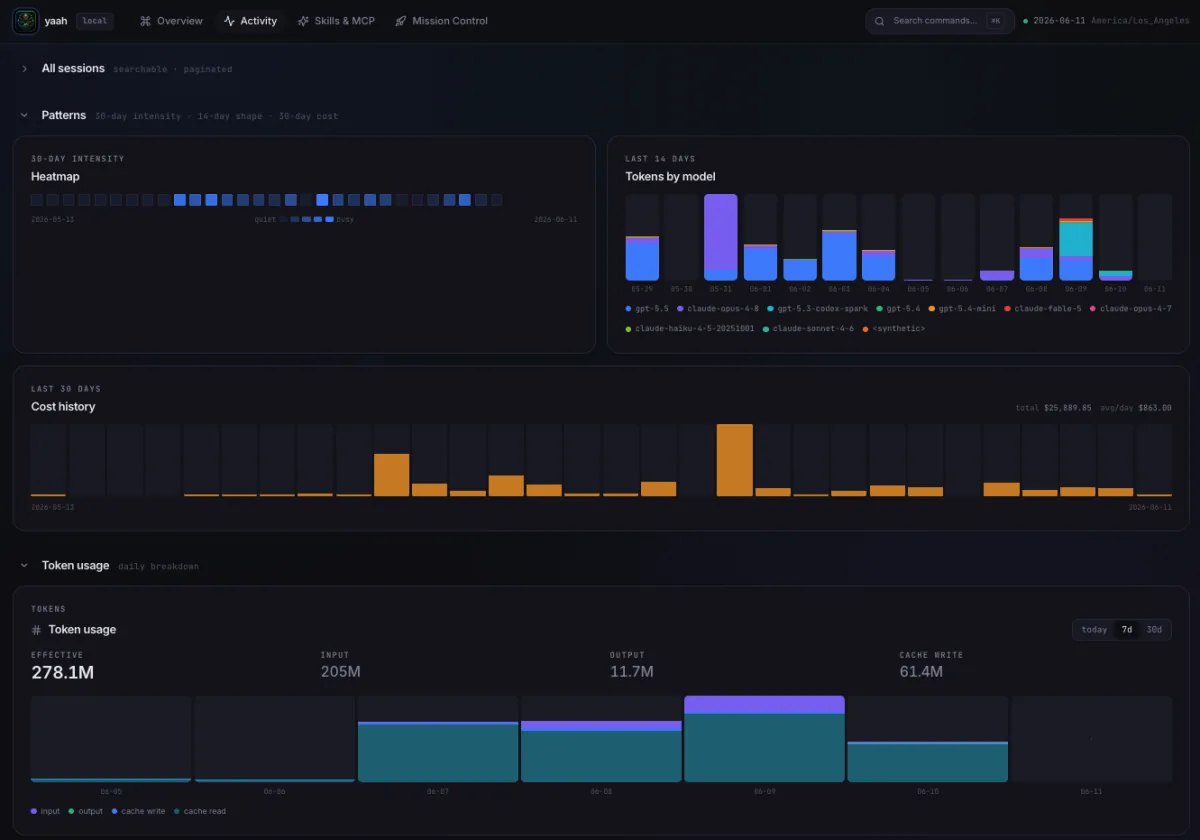Click the 05-29 tokens by model bar
This screenshot has width=1200, height=840.
[x=642, y=258]
